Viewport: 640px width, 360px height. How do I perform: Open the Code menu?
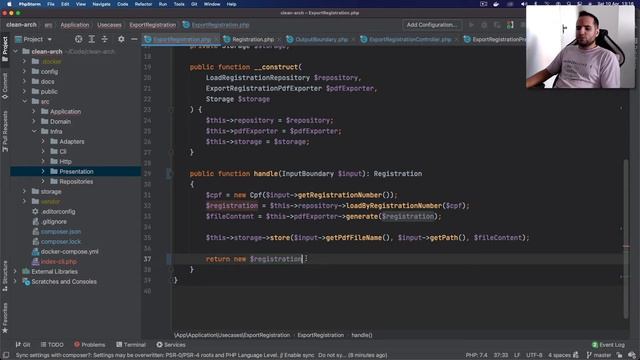click(122, 4)
